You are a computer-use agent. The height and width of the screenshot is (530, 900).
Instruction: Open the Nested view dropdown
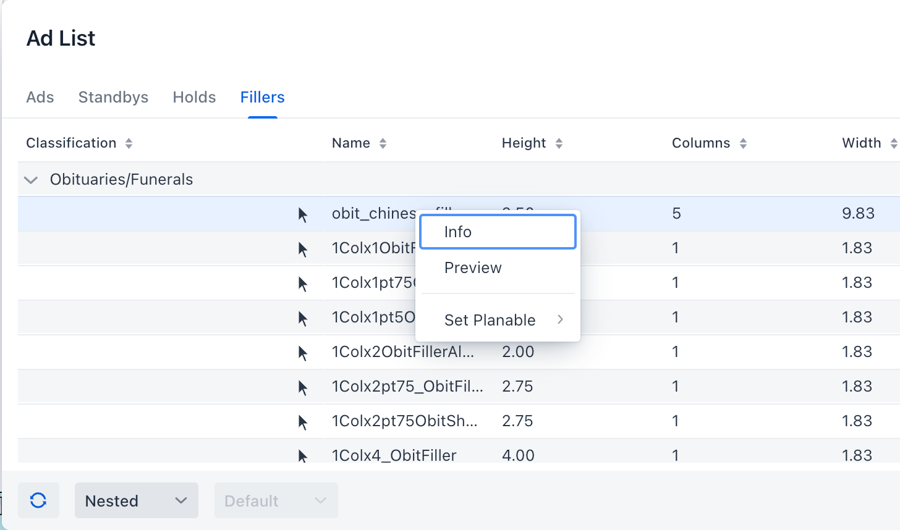(136, 501)
